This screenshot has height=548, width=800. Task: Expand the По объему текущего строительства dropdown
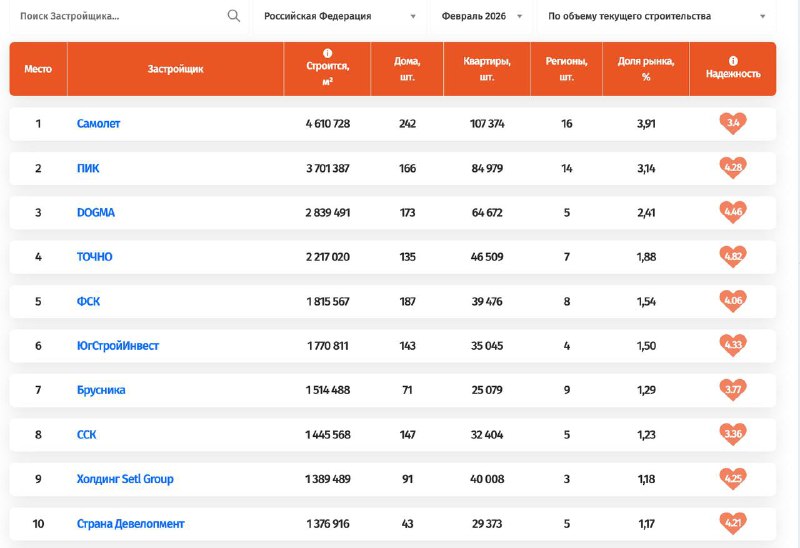(x=656, y=17)
